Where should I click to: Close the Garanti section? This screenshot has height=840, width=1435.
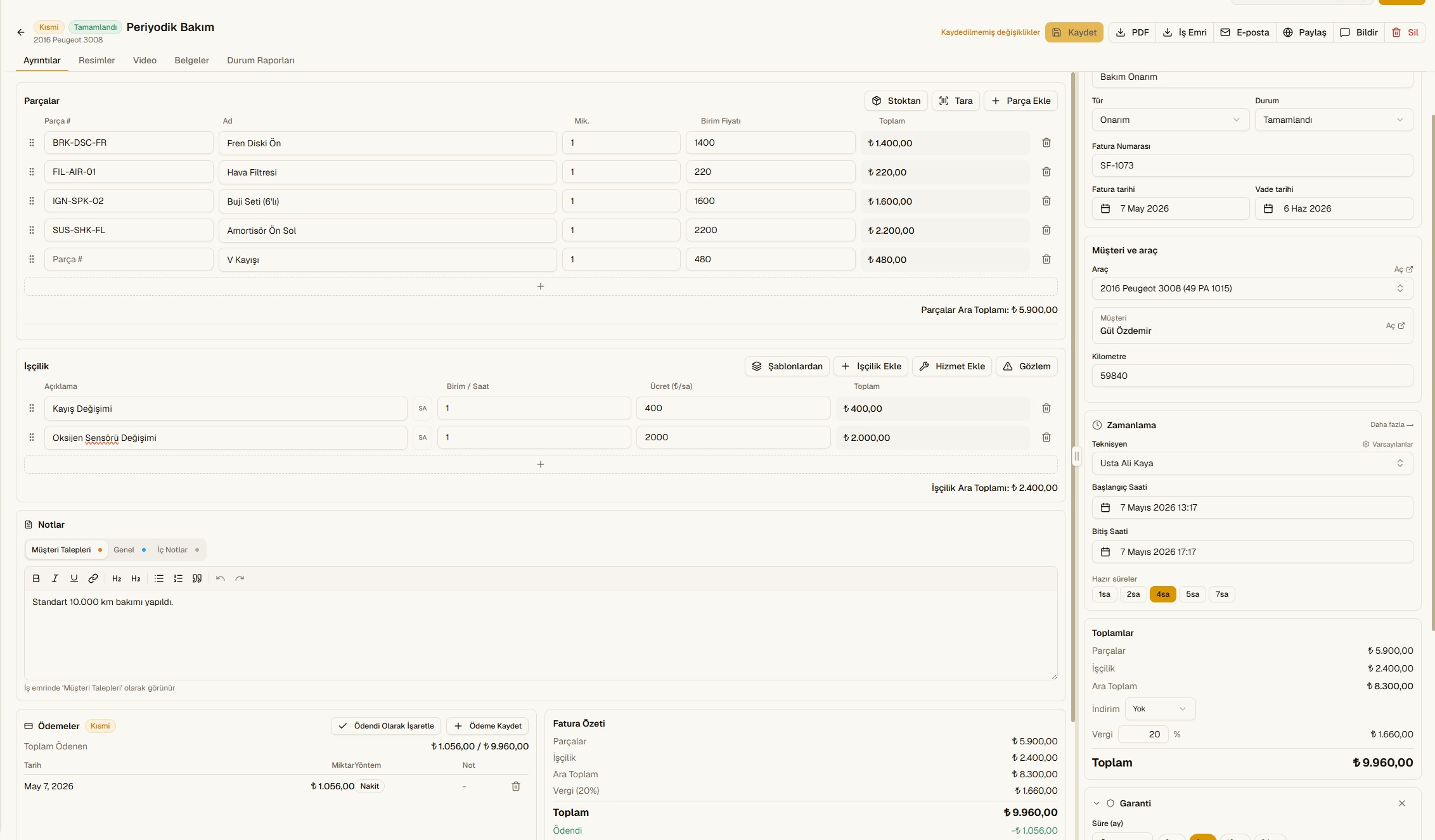(x=1402, y=803)
